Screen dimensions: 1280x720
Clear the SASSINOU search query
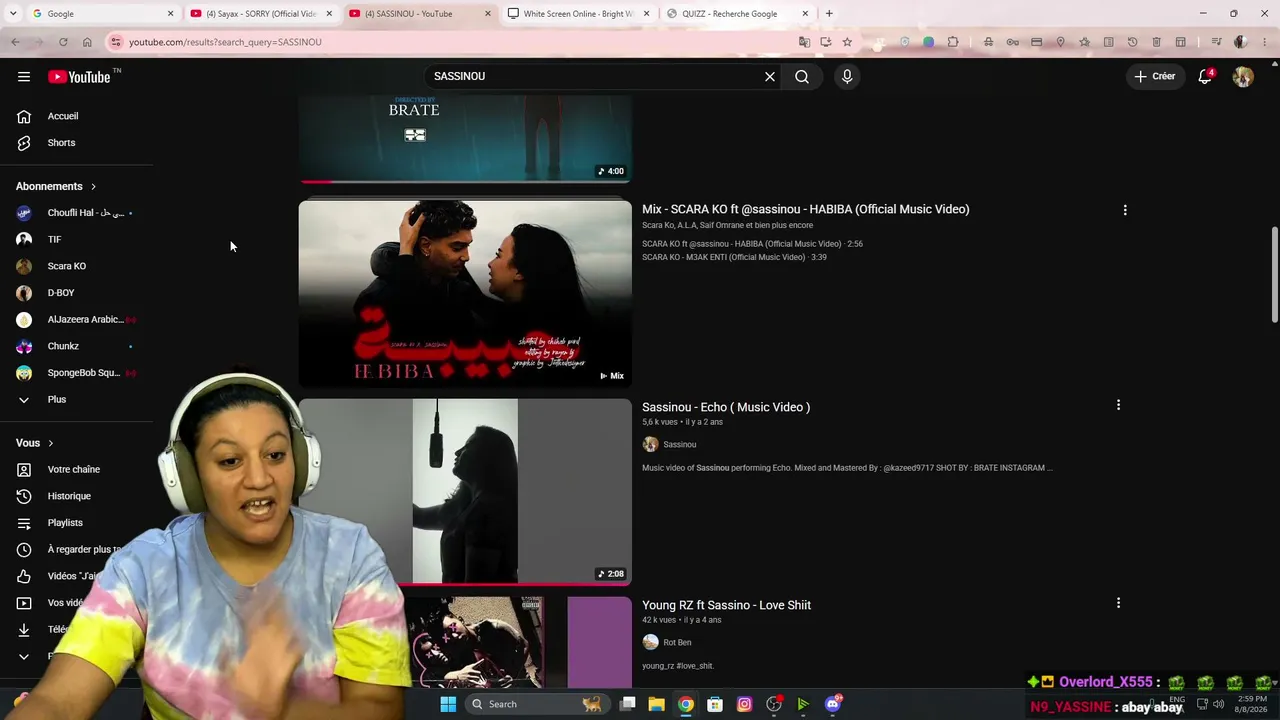(770, 77)
